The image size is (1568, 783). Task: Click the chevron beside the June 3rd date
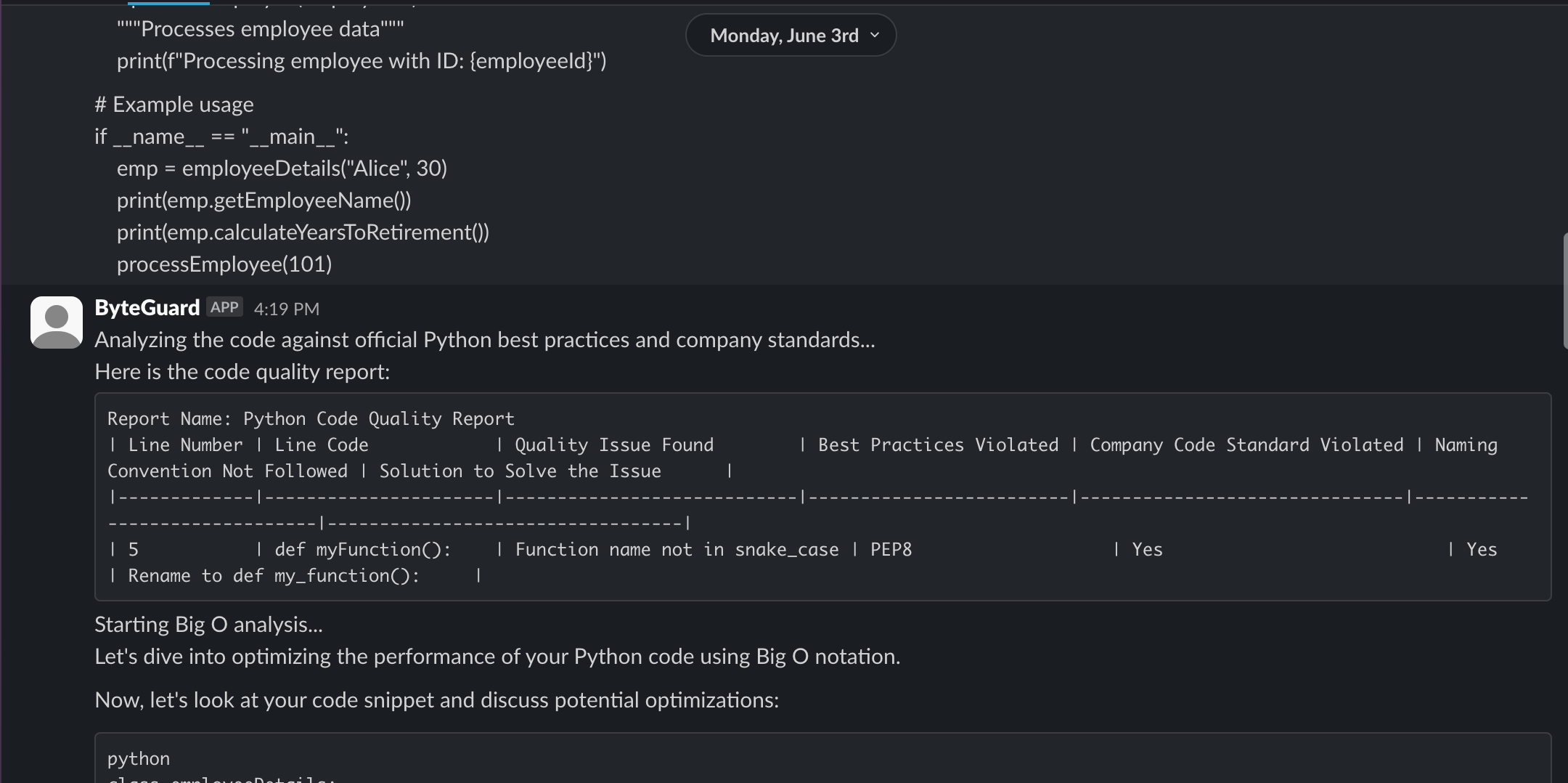[x=875, y=36]
